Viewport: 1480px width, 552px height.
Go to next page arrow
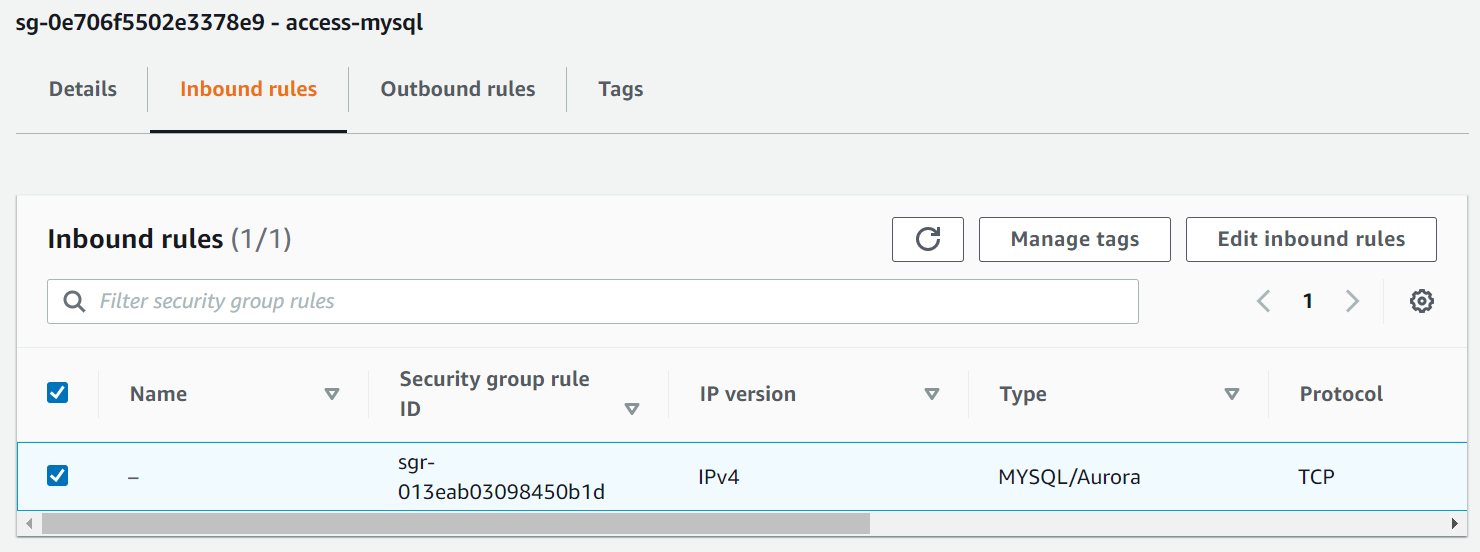point(1352,301)
